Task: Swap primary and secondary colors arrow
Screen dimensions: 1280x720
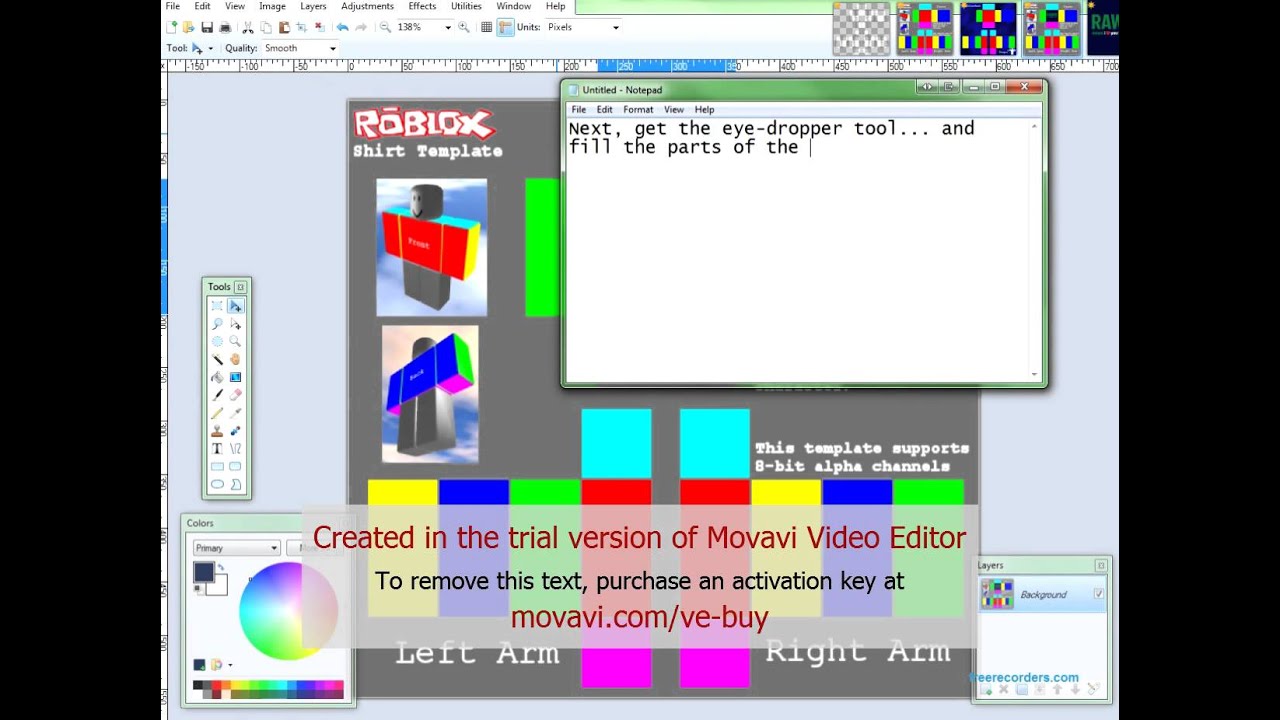Action: tap(221, 567)
